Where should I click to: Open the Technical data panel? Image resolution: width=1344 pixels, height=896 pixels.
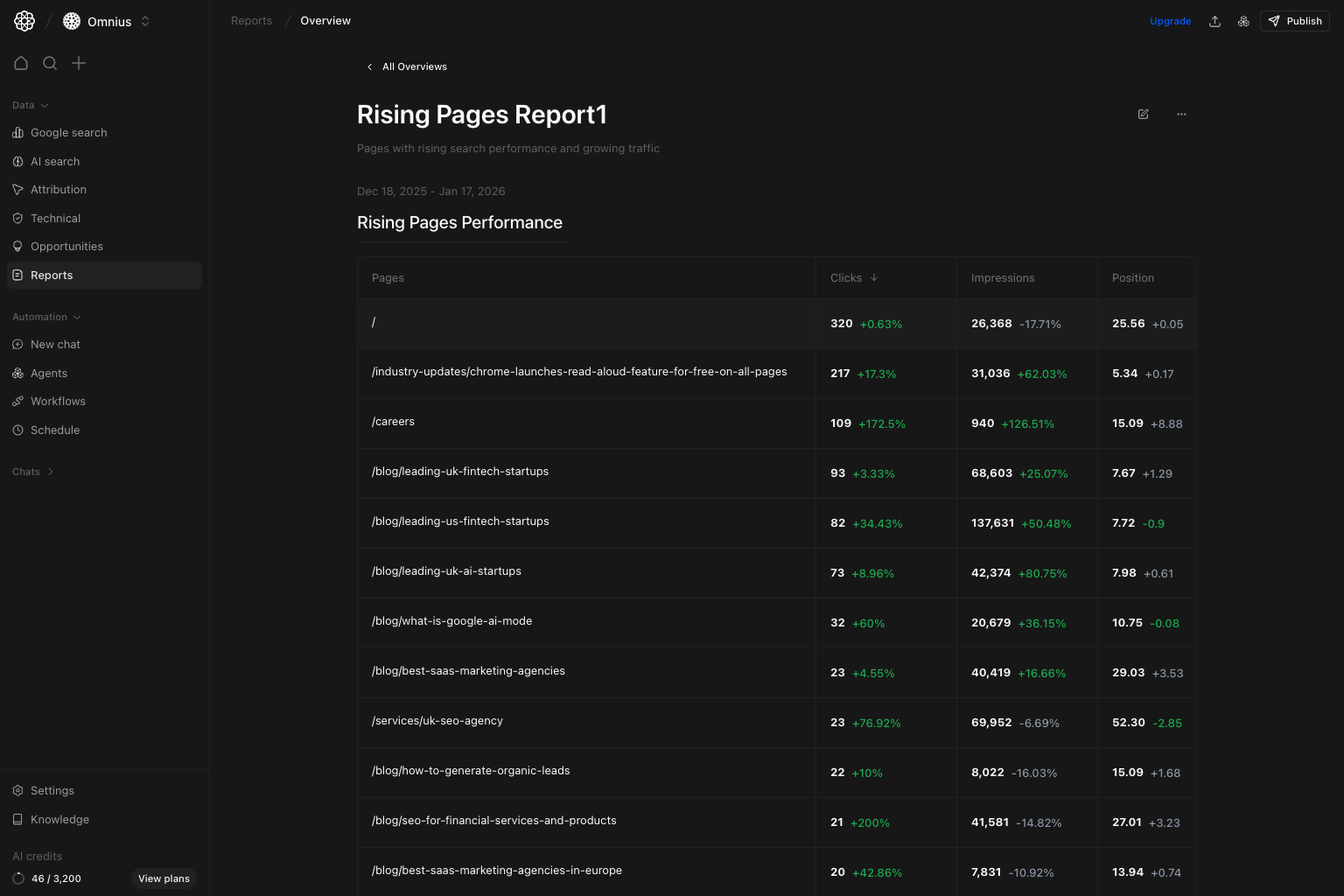click(x=55, y=218)
